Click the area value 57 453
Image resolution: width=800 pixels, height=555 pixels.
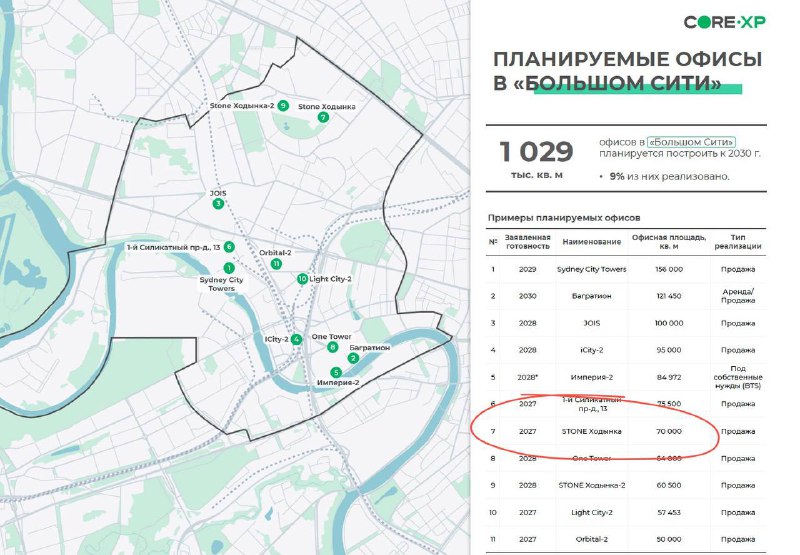(669, 512)
